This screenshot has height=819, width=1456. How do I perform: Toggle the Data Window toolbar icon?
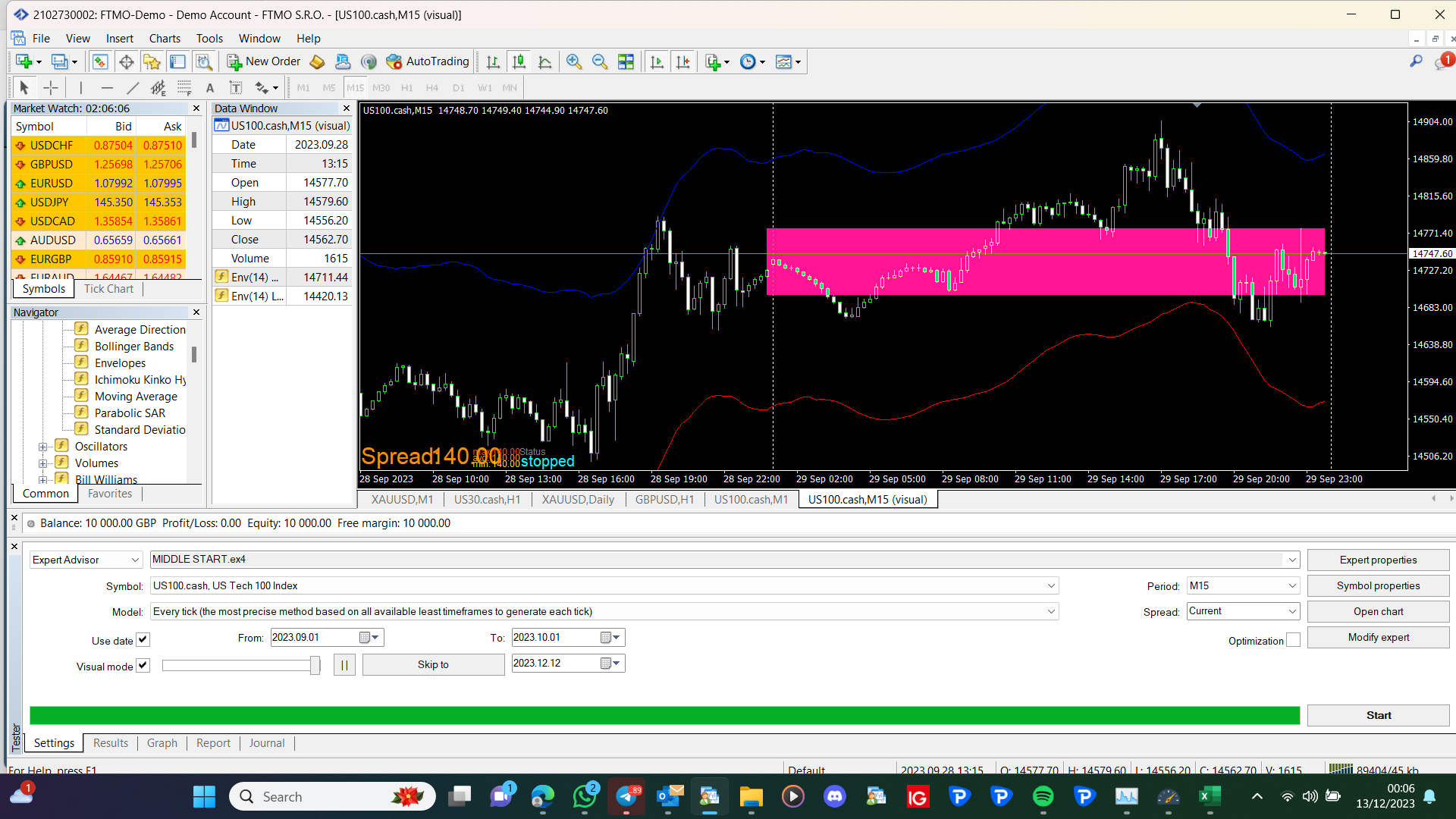(x=126, y=62)
